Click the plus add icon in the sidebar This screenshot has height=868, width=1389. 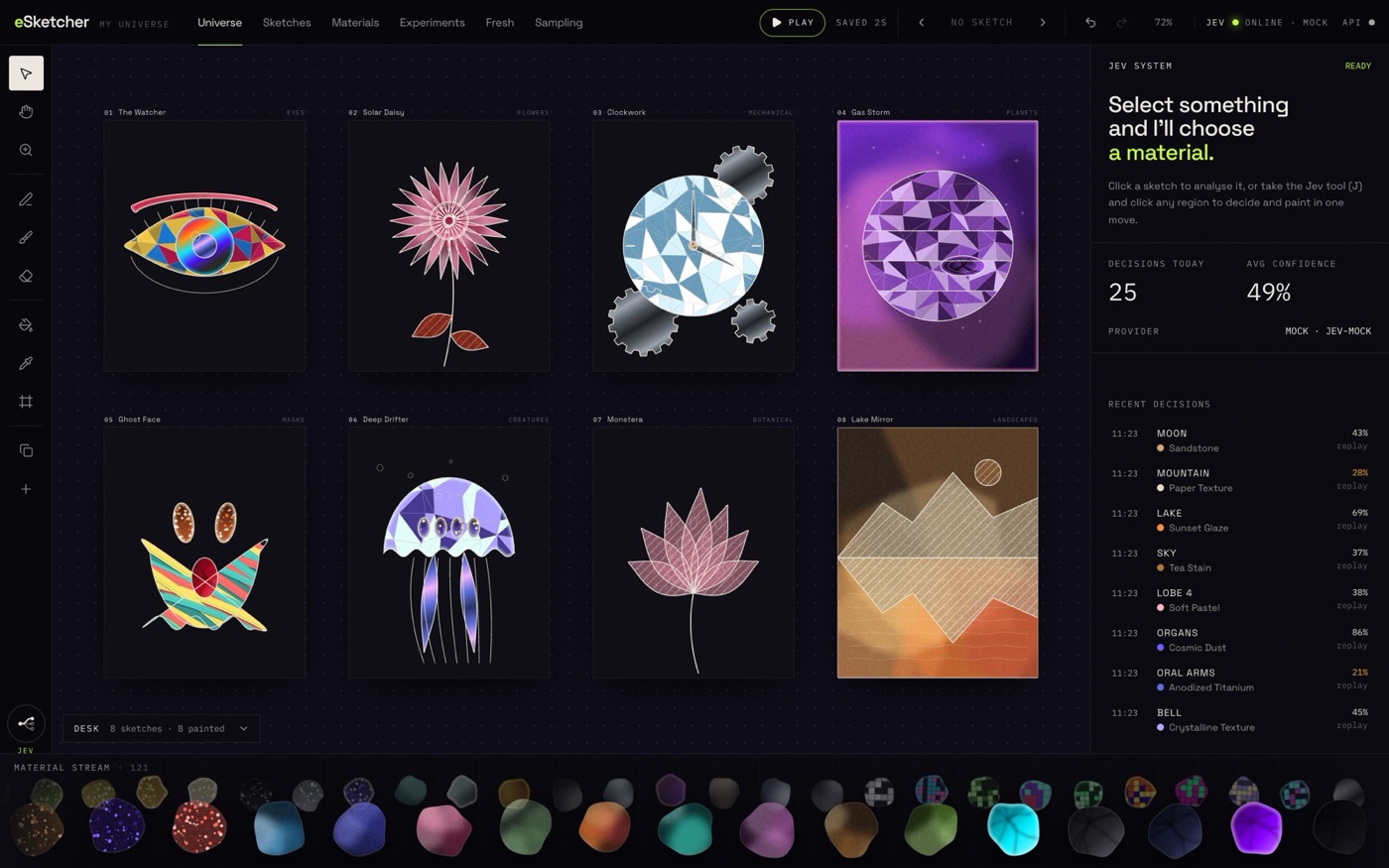[x=26, y=489]
